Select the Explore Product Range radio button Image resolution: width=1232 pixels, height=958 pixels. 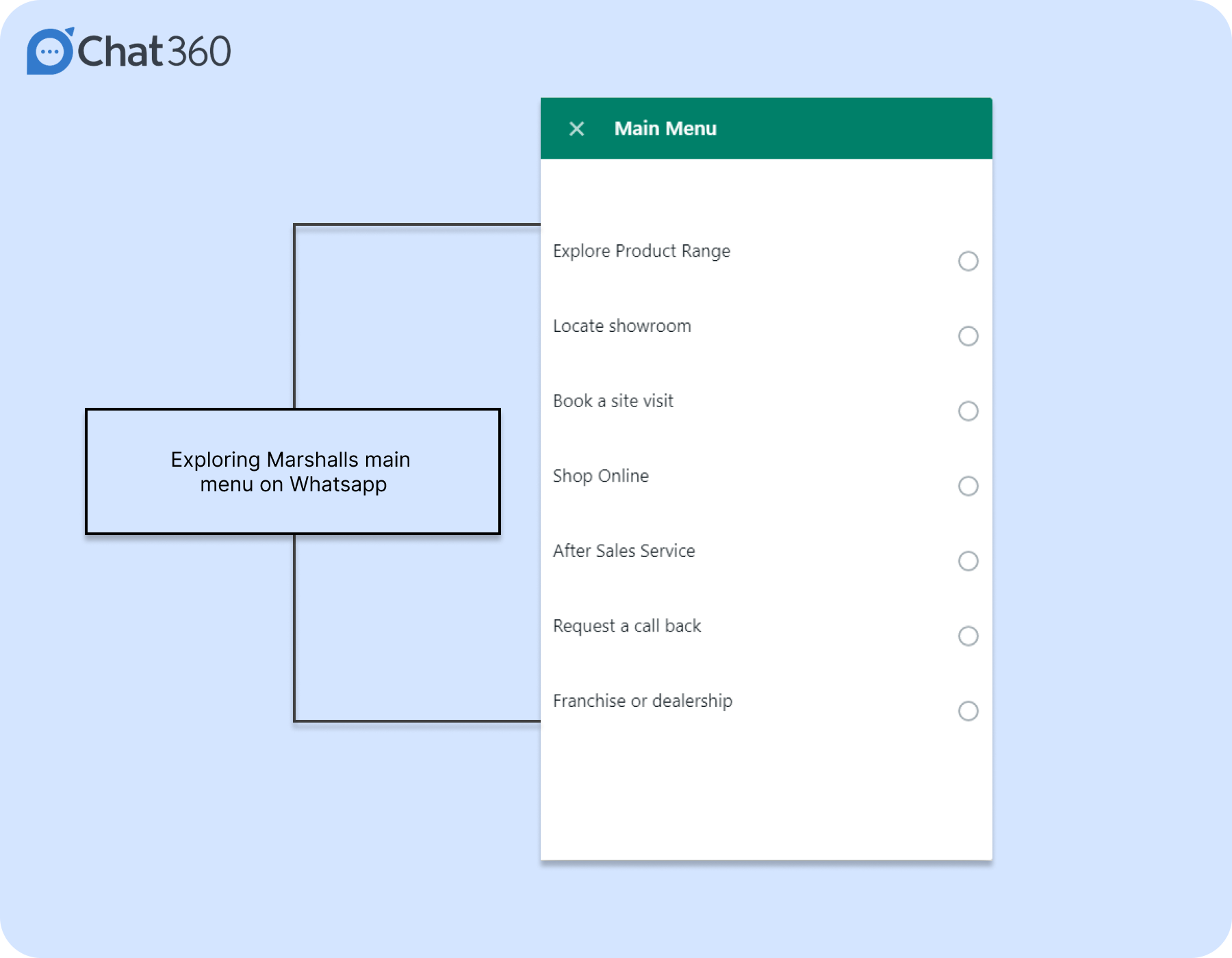968,261
